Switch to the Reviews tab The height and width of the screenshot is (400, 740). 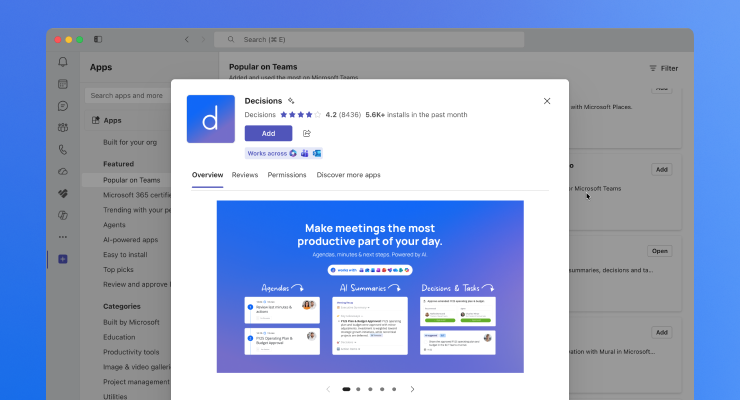point(245,175)
